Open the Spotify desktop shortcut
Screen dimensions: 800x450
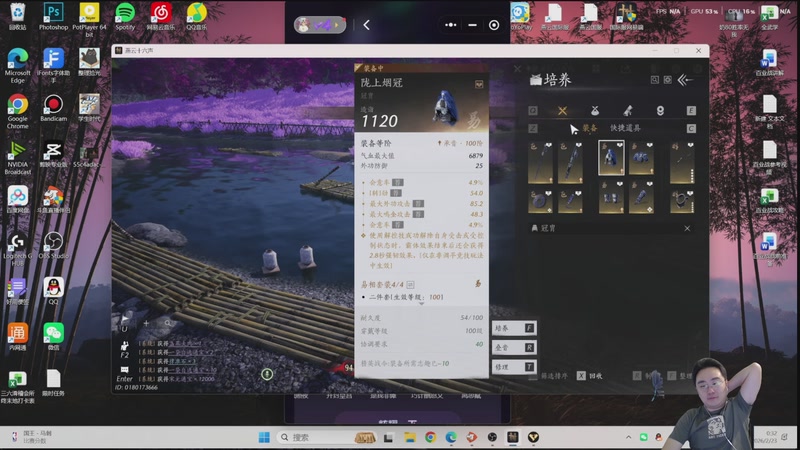point(125,16)
